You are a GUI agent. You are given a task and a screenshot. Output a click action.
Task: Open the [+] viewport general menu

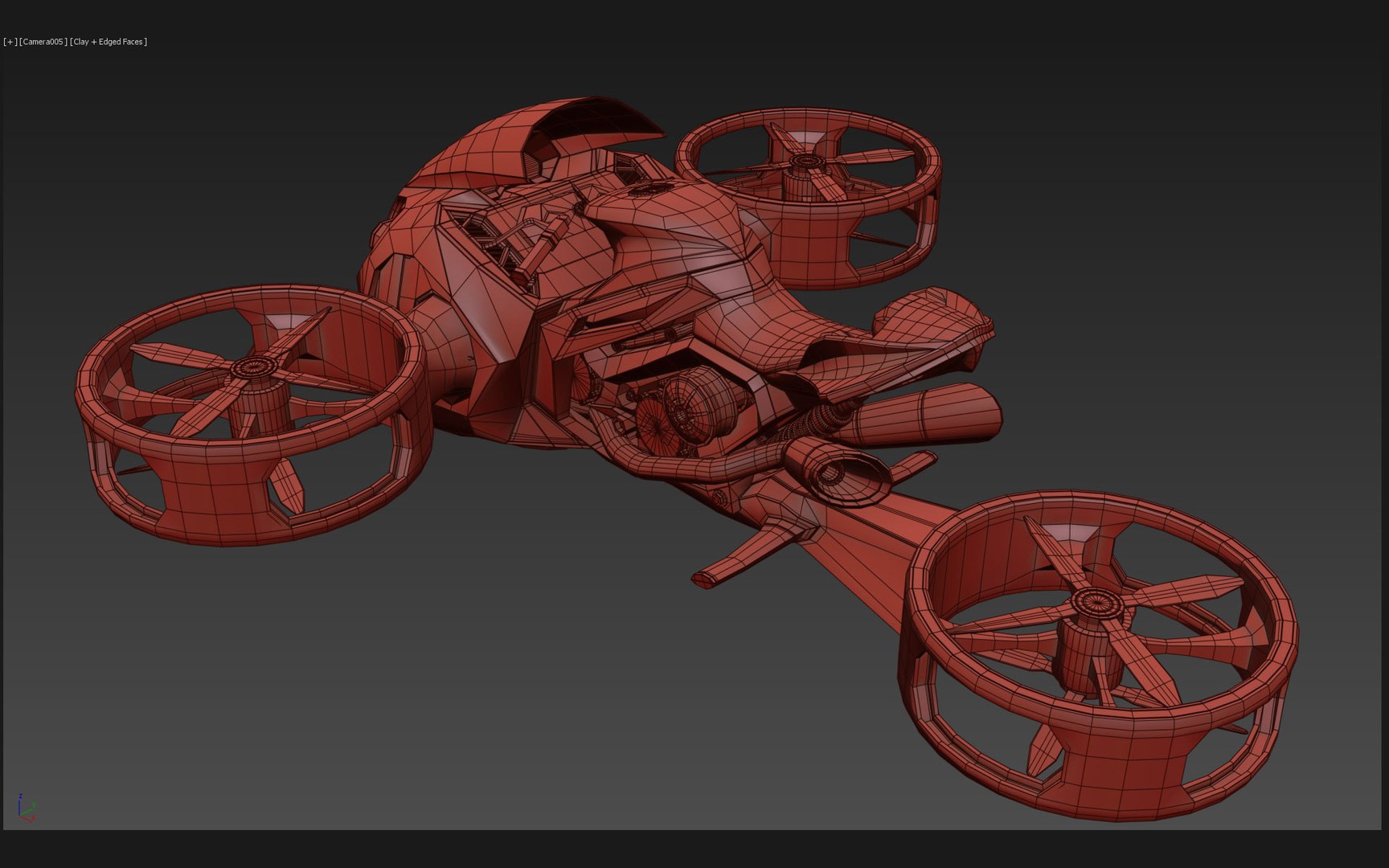click(10, 42)
